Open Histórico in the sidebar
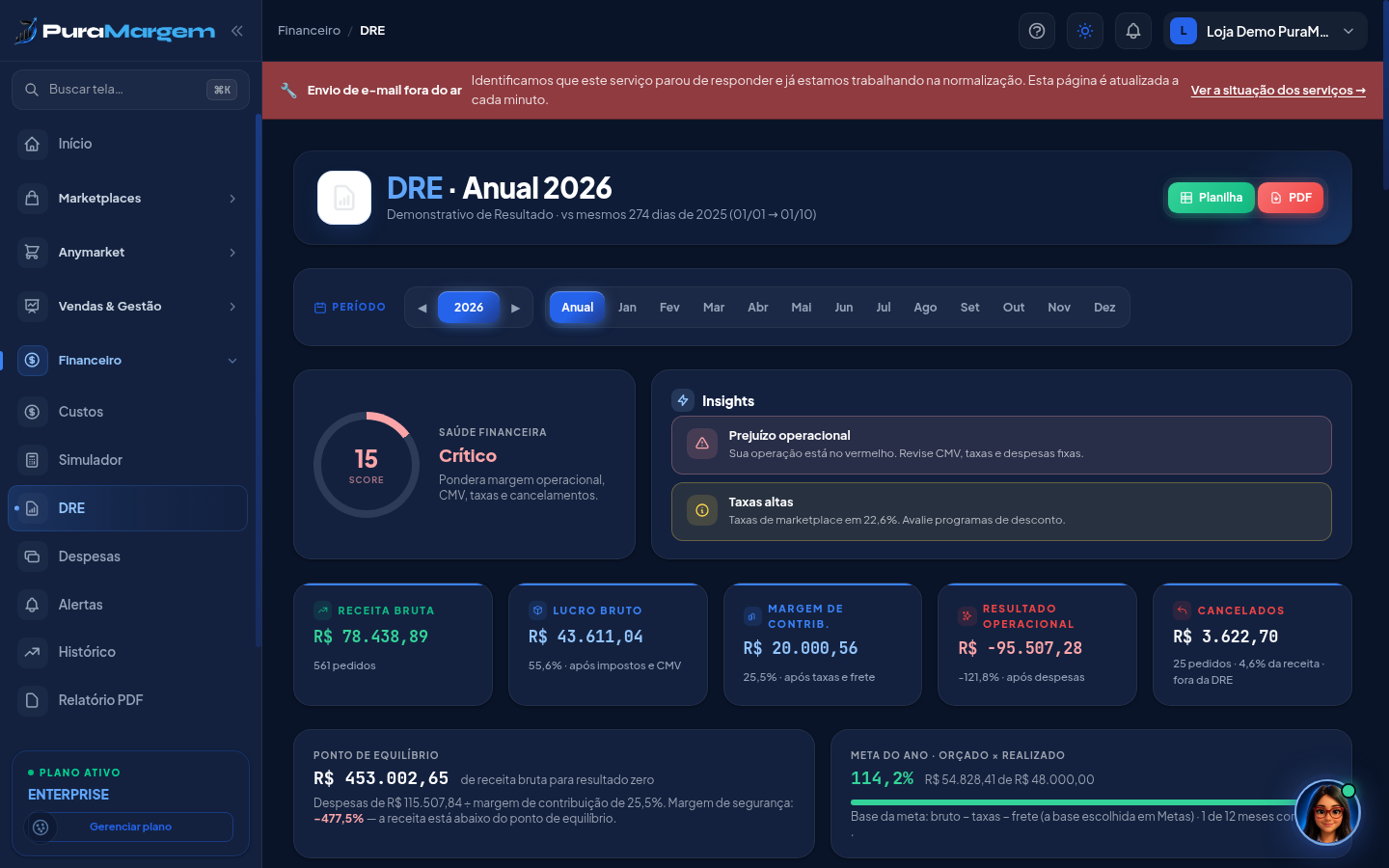 click(x=127, y=652)
